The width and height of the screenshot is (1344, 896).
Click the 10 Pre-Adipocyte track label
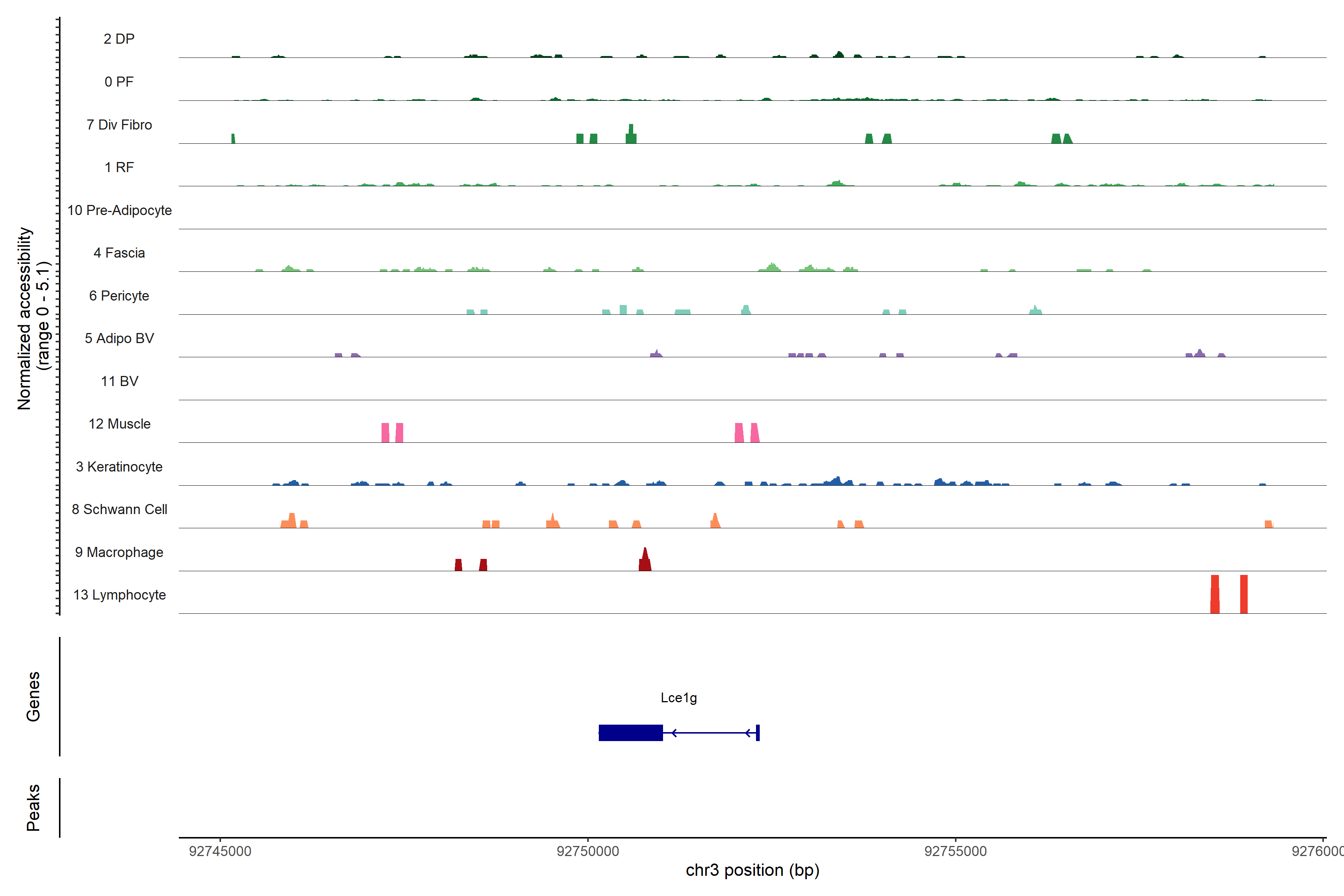[x=119, y=210]
